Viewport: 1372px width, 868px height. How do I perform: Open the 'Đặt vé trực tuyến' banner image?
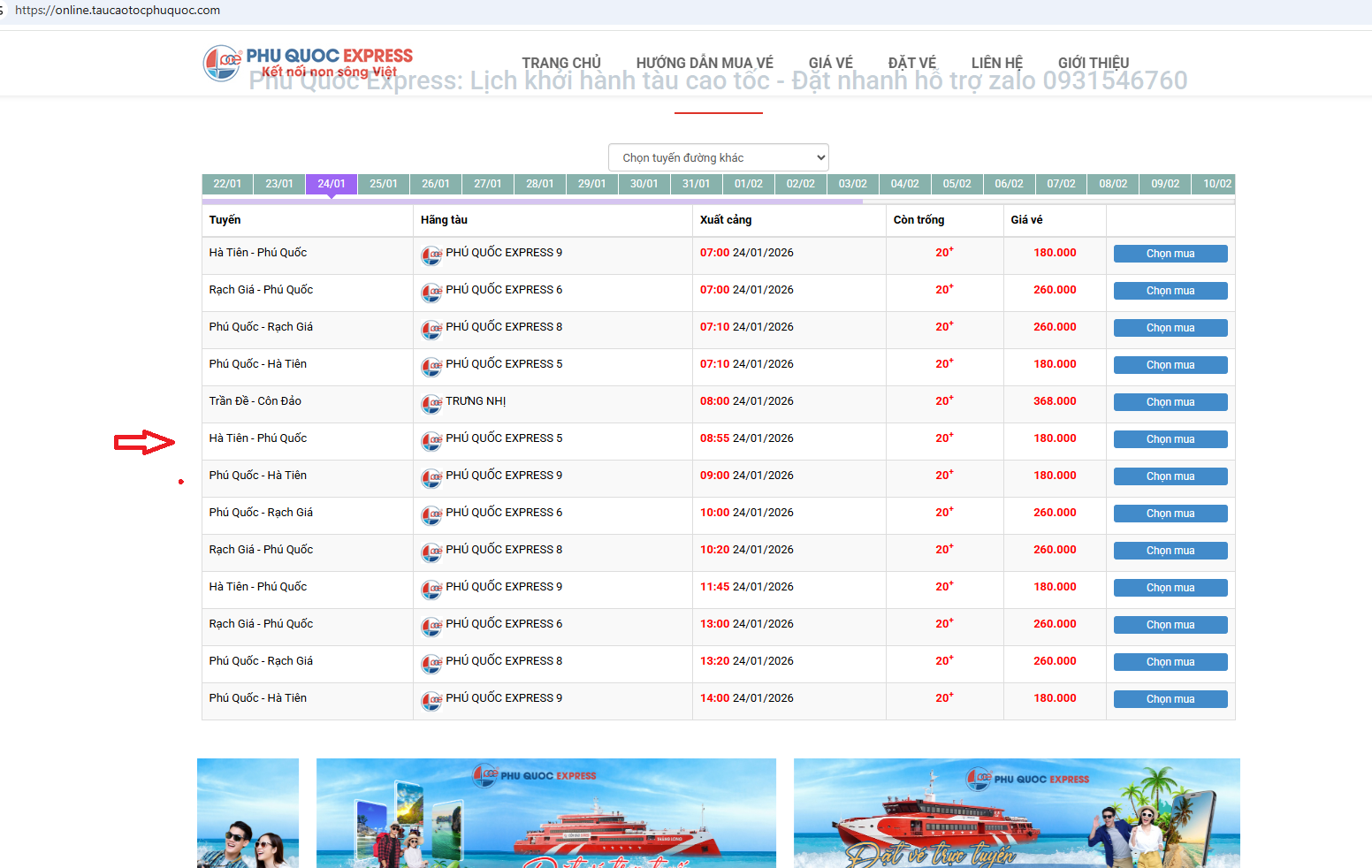(x=1016, y=812)
